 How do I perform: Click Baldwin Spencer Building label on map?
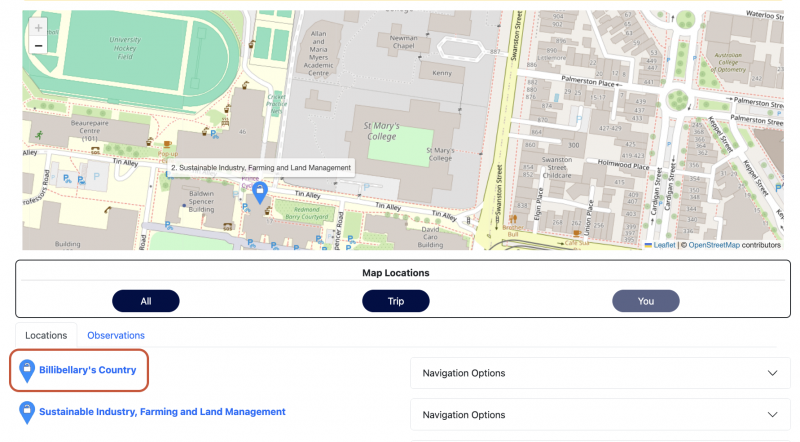pos(201,202)
